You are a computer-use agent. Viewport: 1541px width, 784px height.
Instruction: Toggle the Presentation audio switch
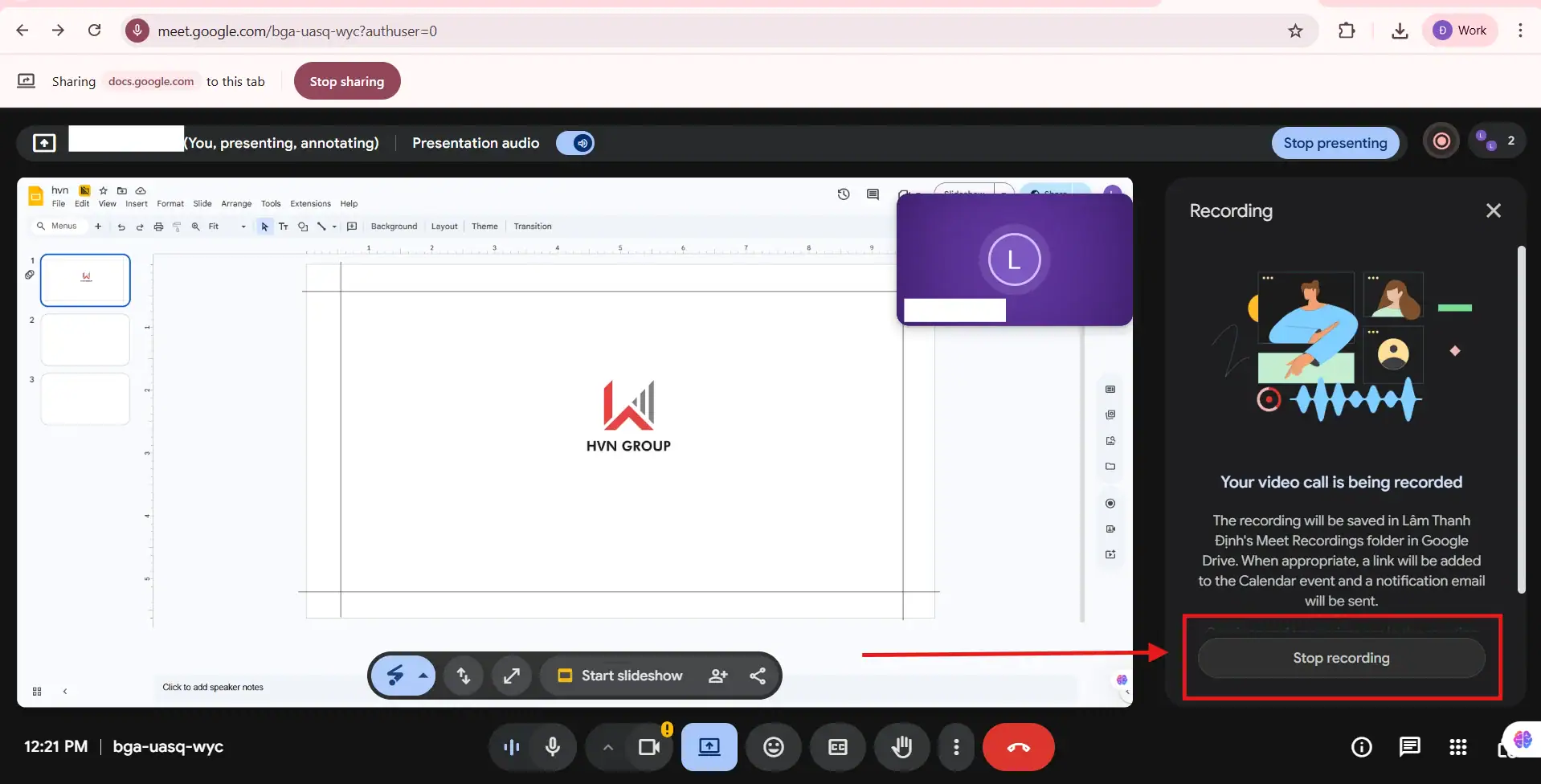point(575,143)
